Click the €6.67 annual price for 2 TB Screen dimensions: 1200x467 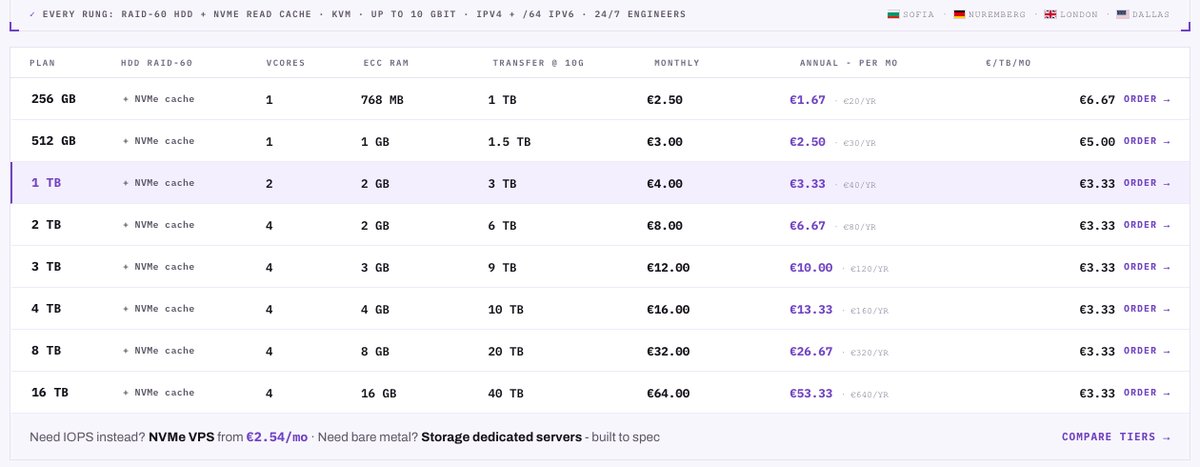point(808,225)
